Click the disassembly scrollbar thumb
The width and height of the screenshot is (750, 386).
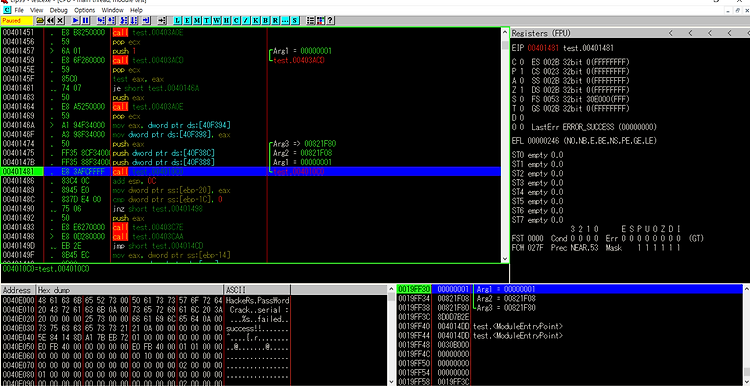coord(505,45)
